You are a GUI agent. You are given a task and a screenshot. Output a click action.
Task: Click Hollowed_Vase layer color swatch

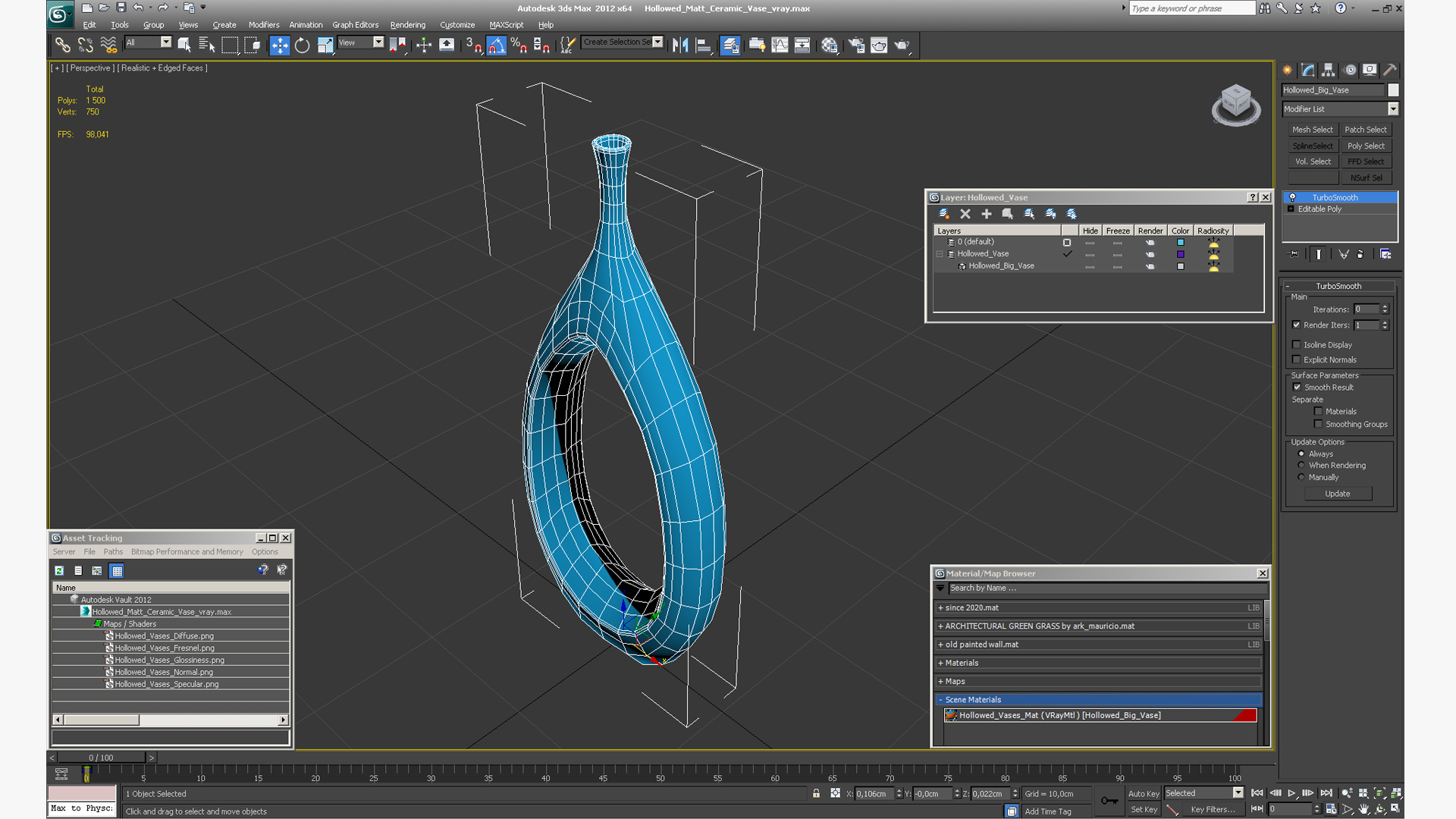pyautogui.click(x=1180, y=254)
